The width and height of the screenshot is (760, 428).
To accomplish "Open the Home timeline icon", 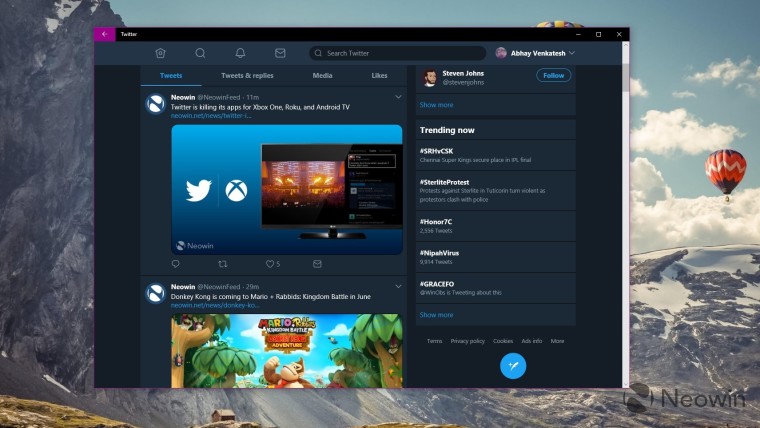I will pyautogui.click(x=160, y=53).
